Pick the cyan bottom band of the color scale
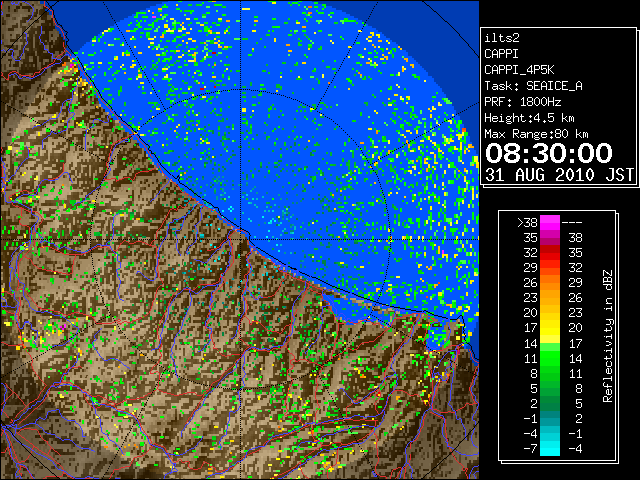This screenshot has height=480, width=640. (x=550, y=449)
